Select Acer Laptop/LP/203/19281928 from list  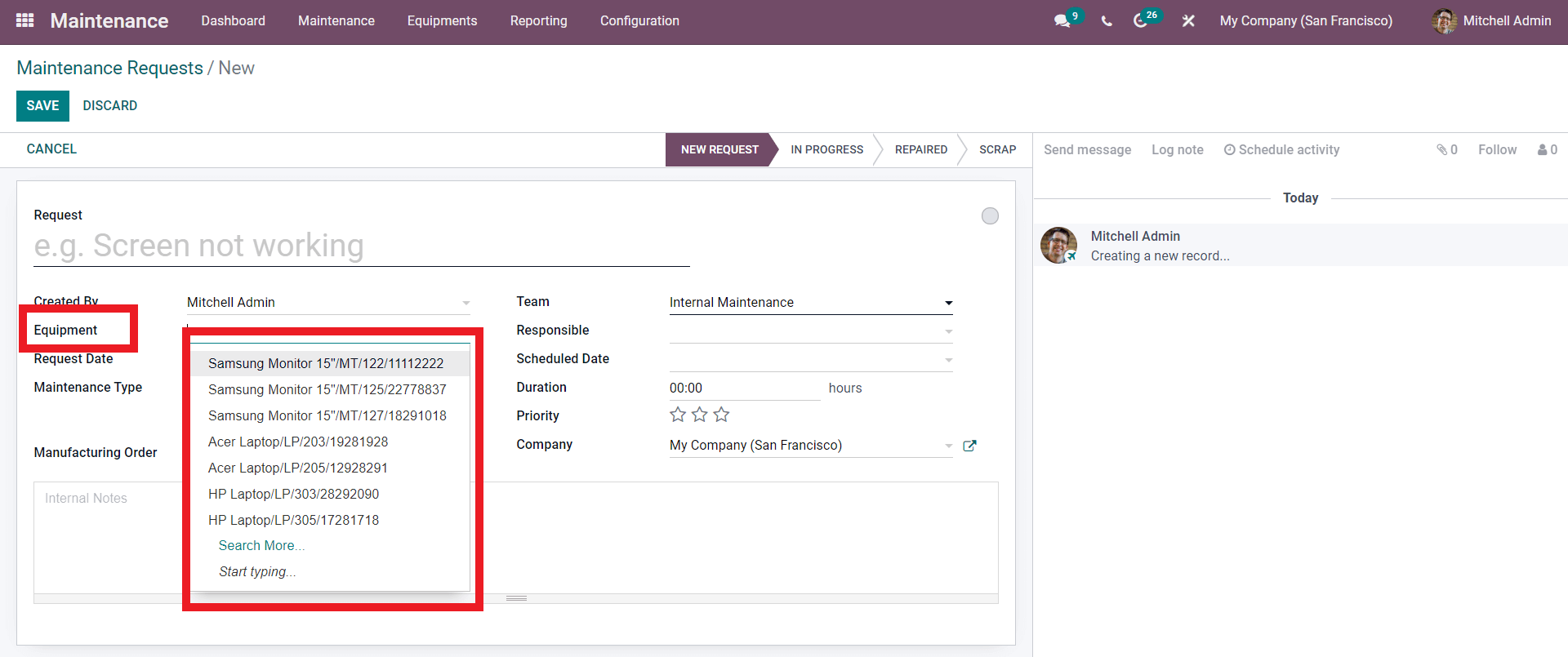pos(298,442)
